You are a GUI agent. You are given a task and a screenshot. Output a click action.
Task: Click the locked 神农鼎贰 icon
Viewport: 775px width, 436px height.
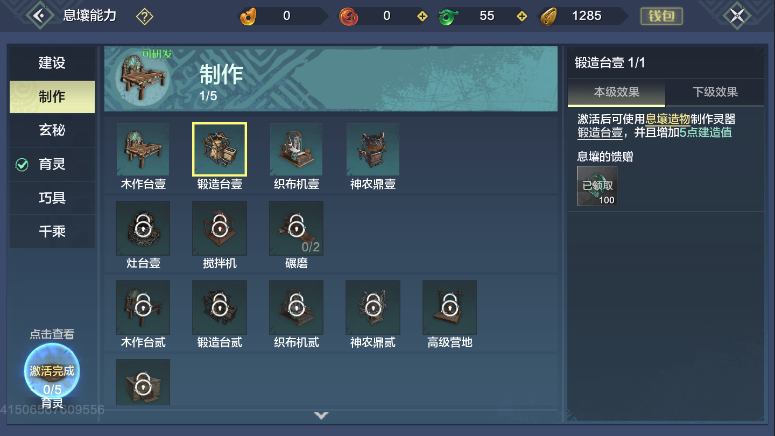click(x=373, y=307)
